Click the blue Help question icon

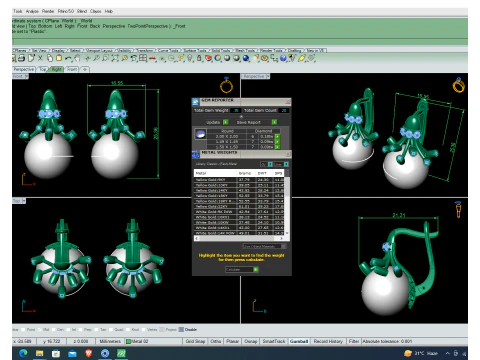click(x=283, y=58)
